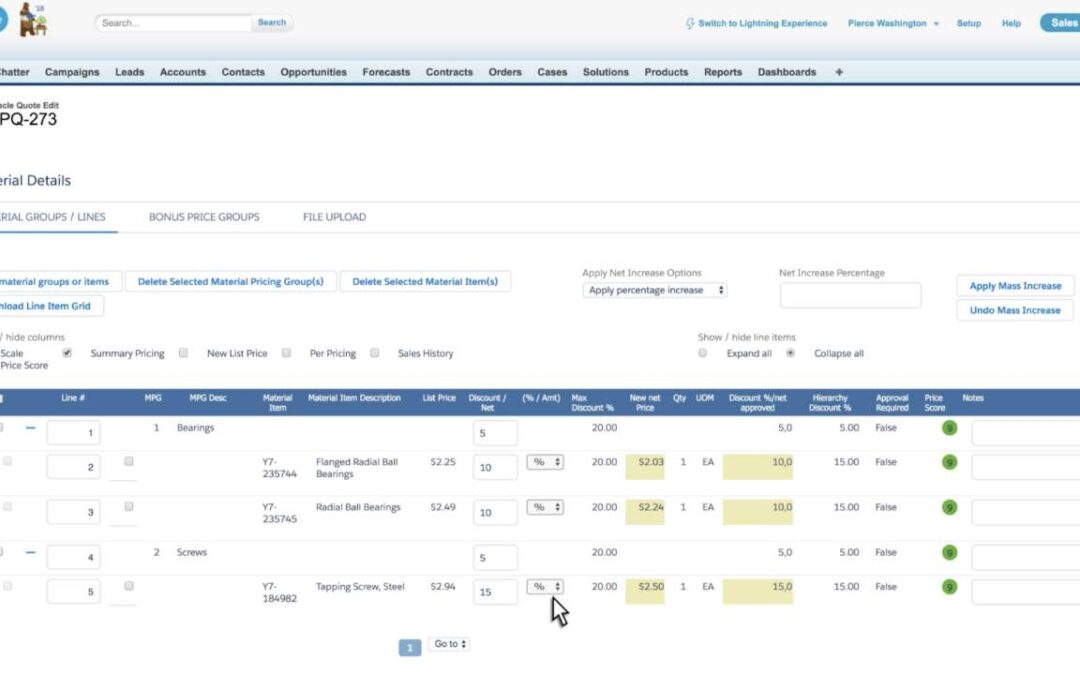Open the Help link
The image size is (1080, 675).
1011,23
